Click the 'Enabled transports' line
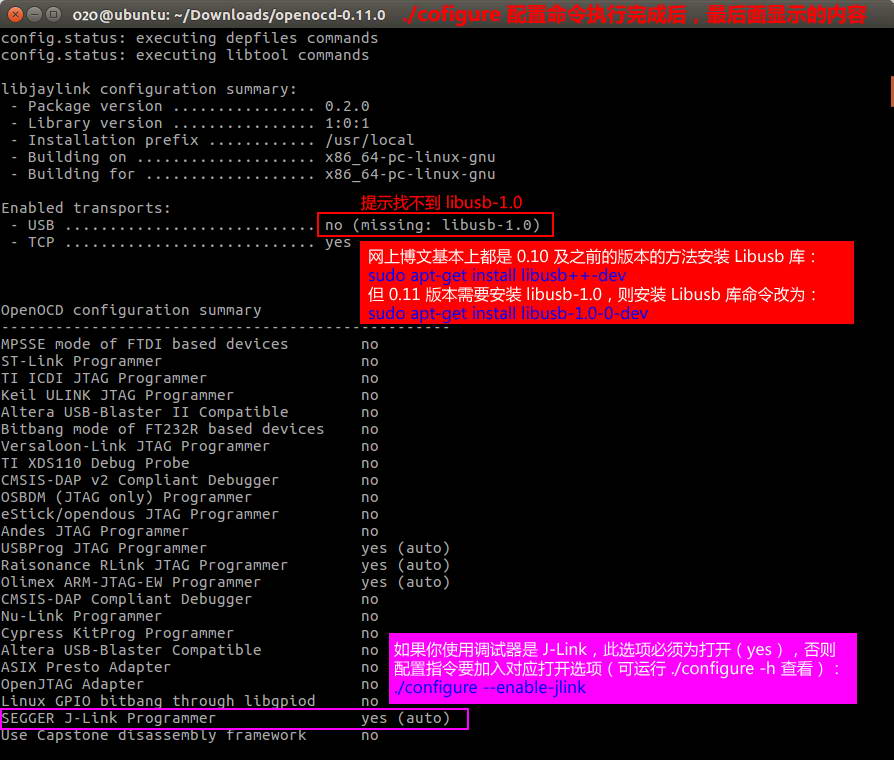The height and width of the screenshot is (760, 894). pos(86,208)
